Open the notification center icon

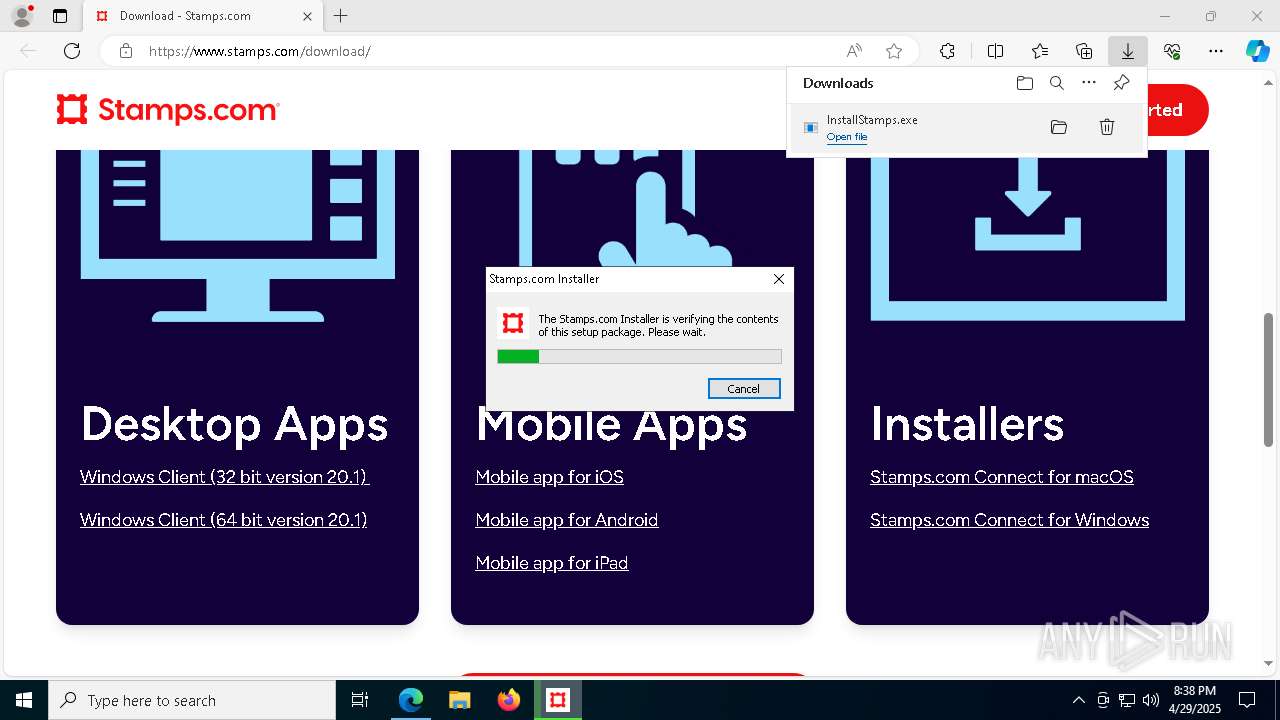click(x=1247, y=700)
